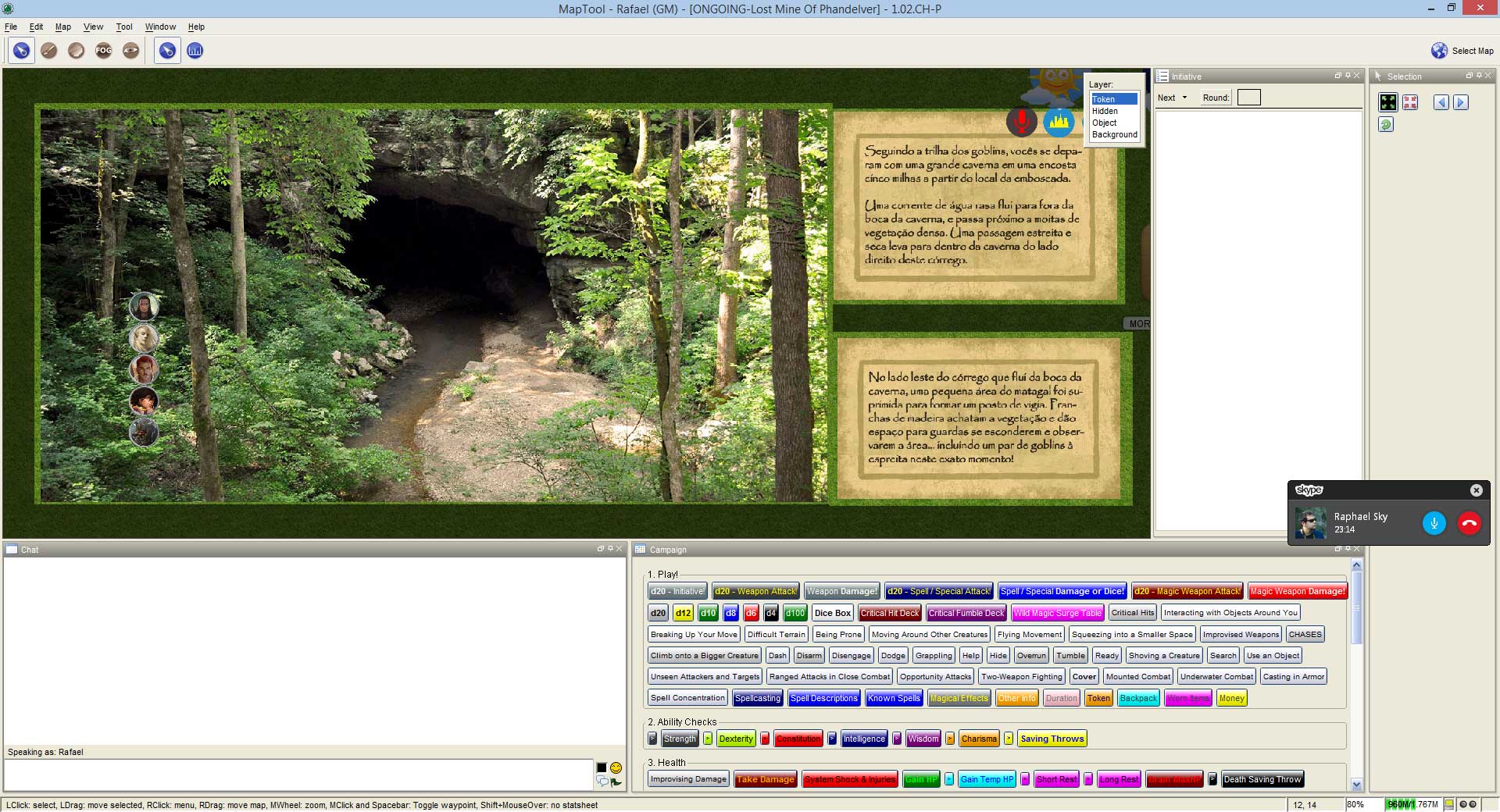Screen dimensions: 1500x812
Task: Select the Interaction pointer tool in toolbar
Action: click(22, 51)
